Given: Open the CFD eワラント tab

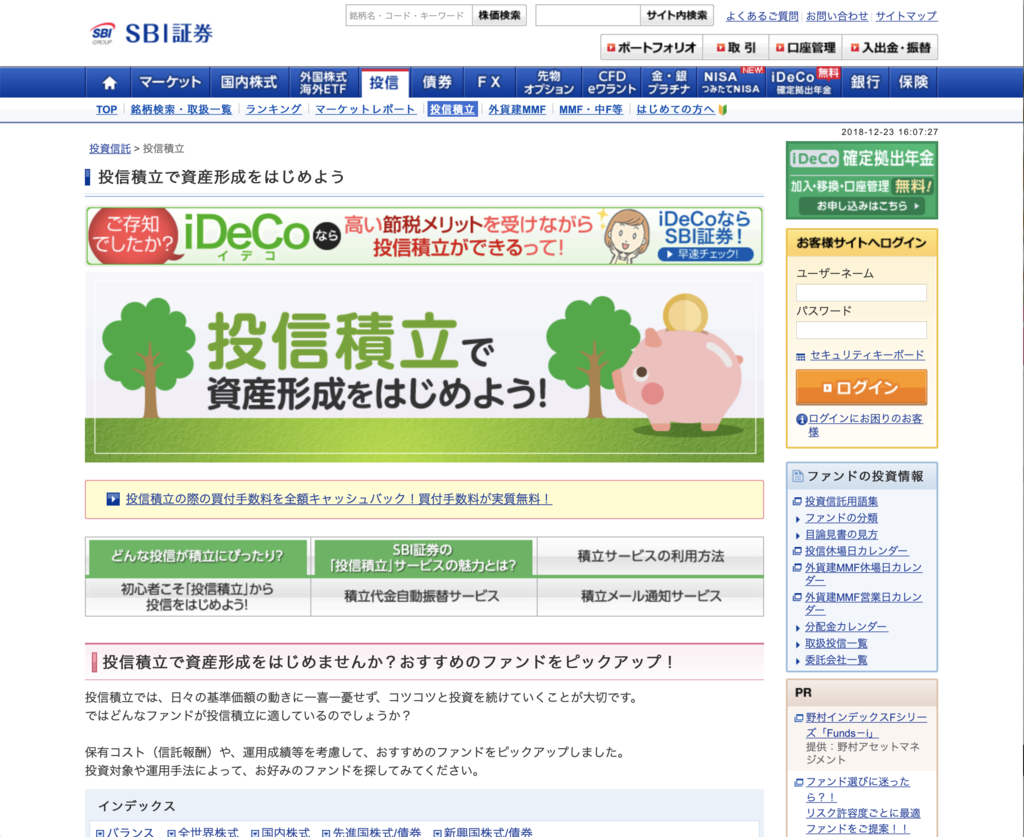Looking at the screenshot, I should coord(612,82).
